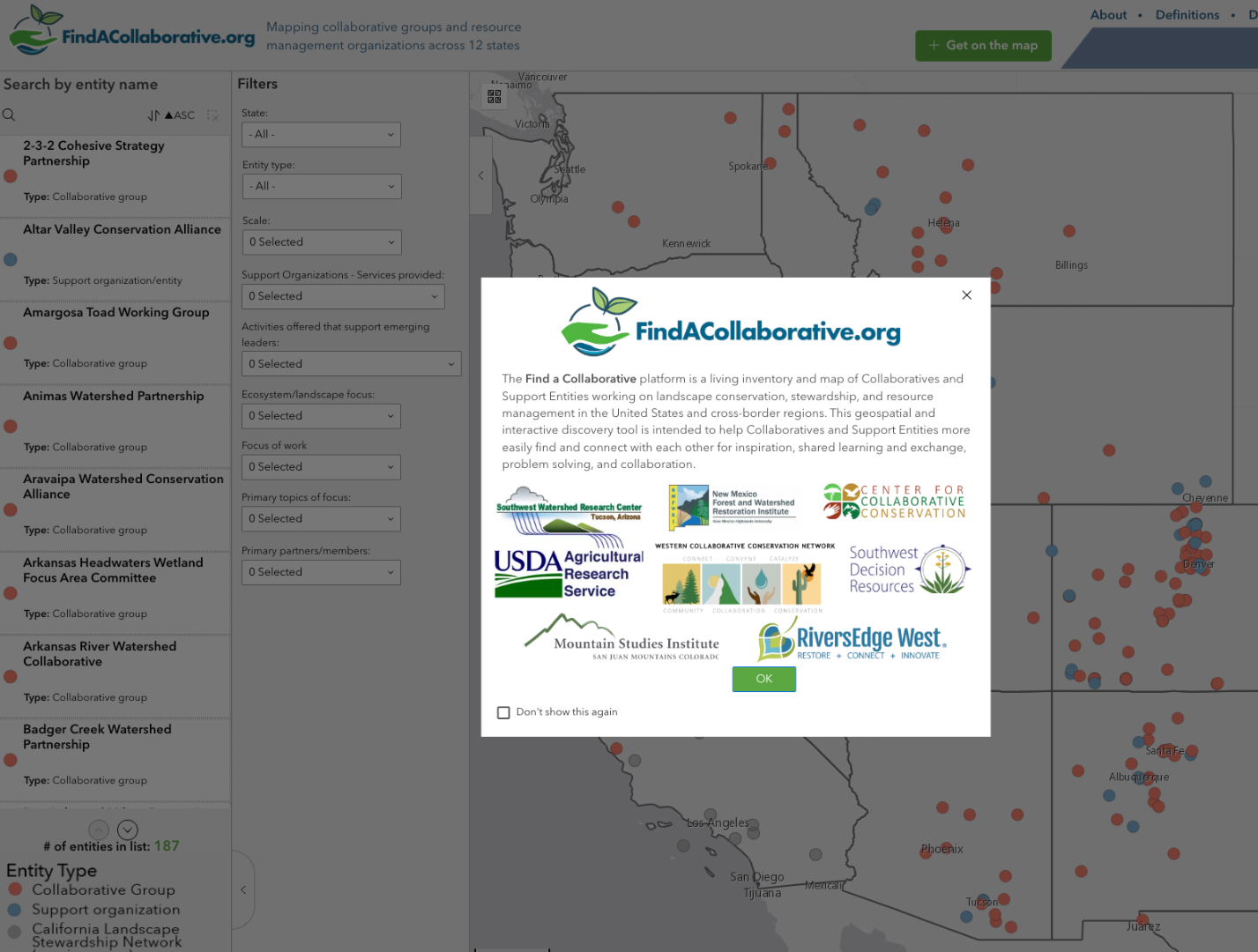Click red dot beside 2-3-2 Cohesive Strategy Partnership
Viewport: 1258px width, 952px height.
pyautogui.click(x=11, y=176)
